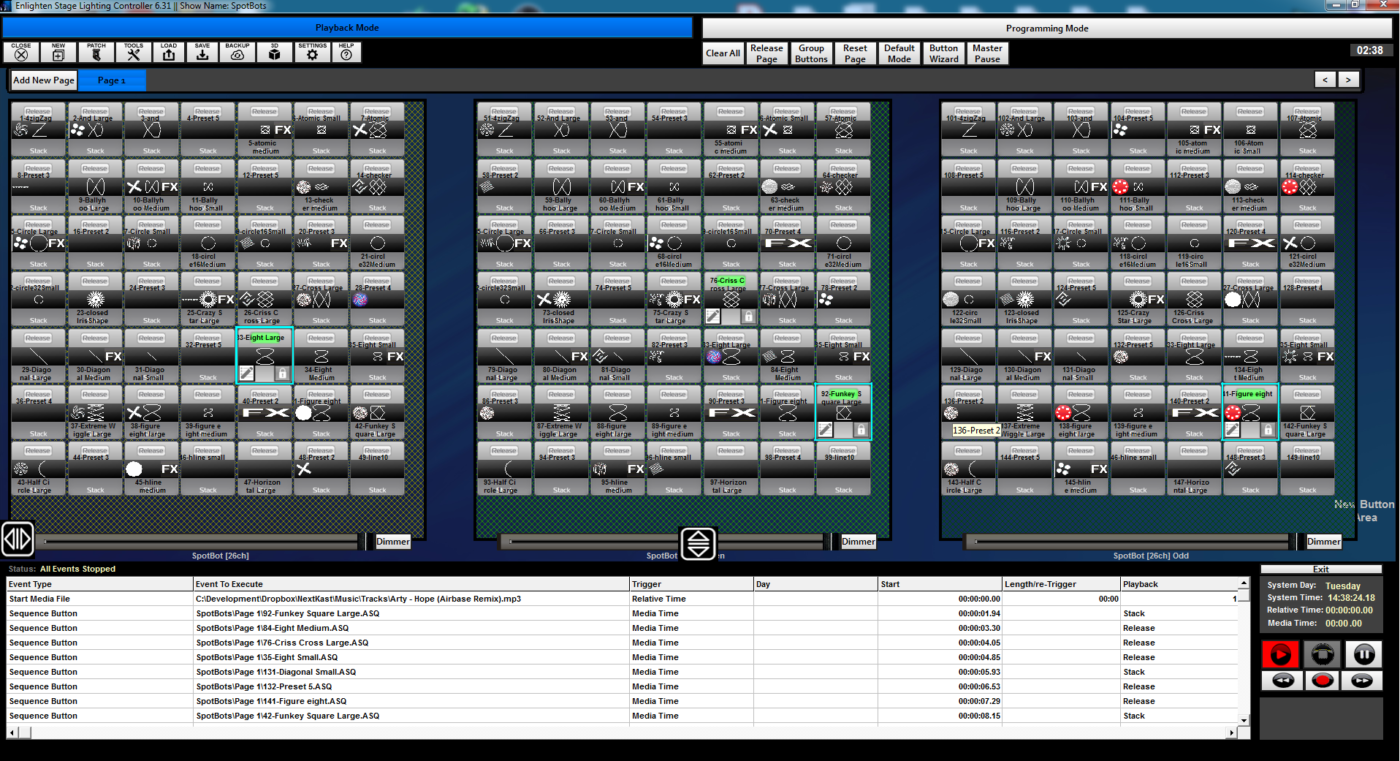Click the previous page arrow above the grid
This screenshot has width=1400, height=761.
(1324, 79)
